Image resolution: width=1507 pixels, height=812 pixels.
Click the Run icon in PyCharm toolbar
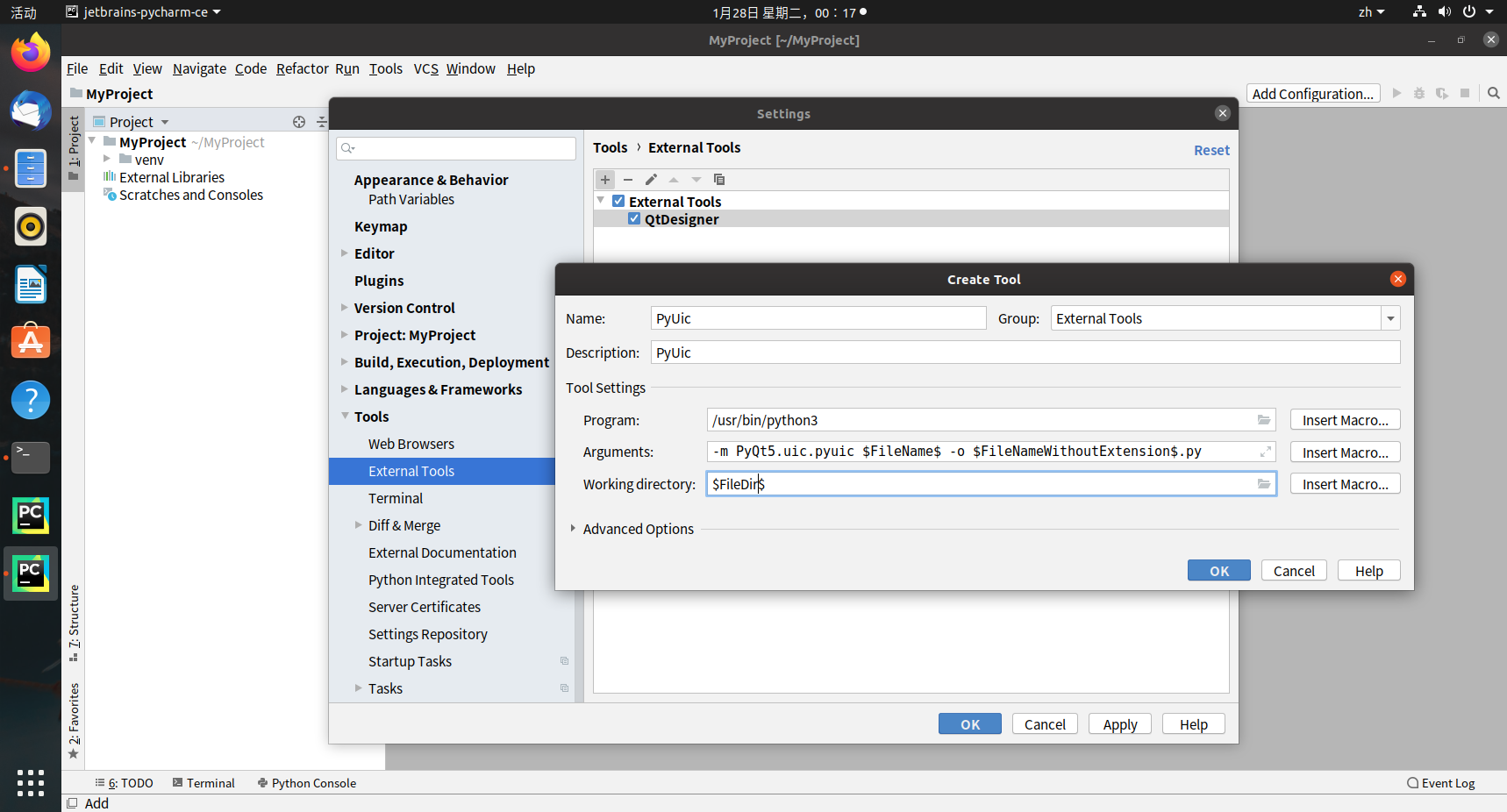pos(1396,93)
